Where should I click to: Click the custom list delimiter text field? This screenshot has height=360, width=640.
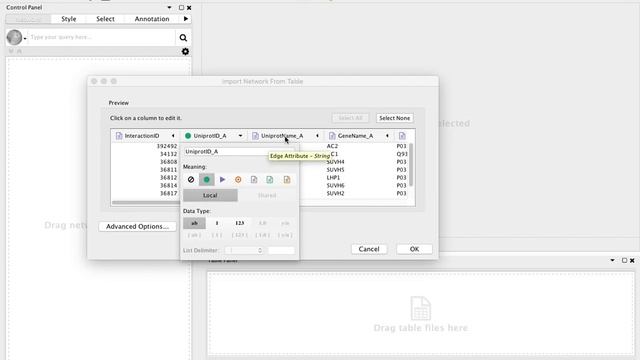pyautogui.click(x=281, y=250)
